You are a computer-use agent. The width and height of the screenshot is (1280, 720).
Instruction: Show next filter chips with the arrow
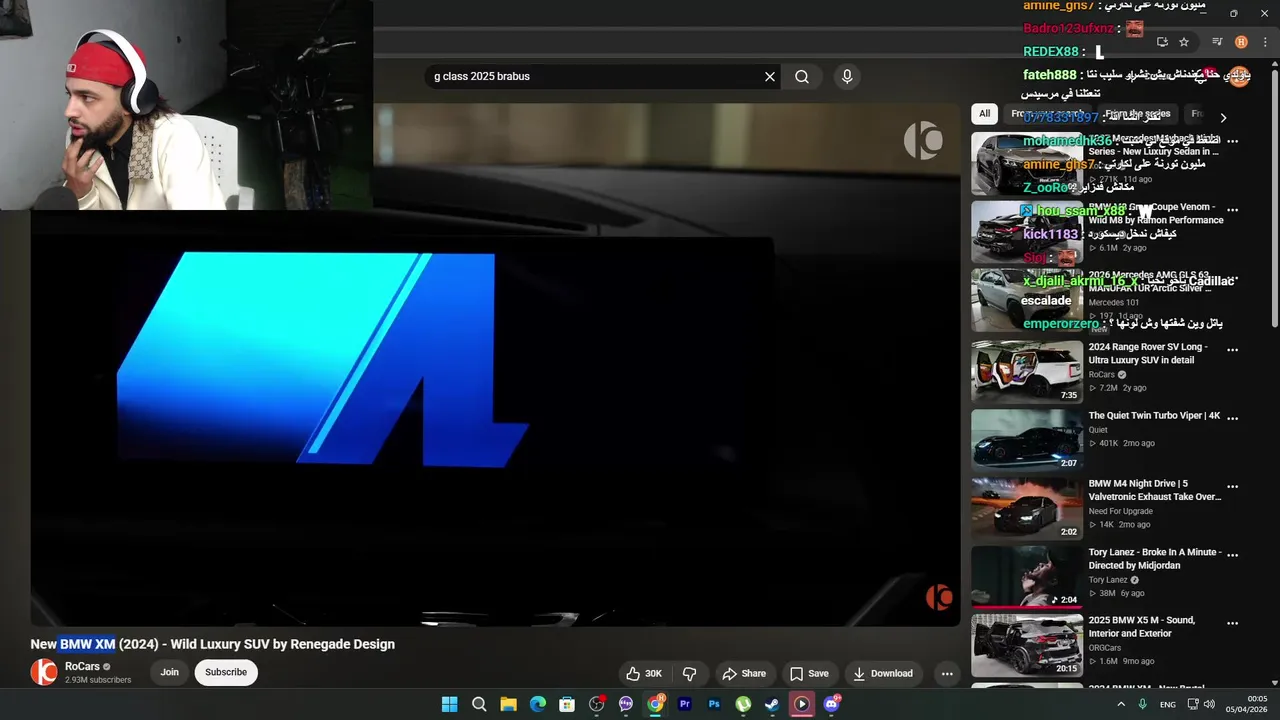[x=1223, y=117]
